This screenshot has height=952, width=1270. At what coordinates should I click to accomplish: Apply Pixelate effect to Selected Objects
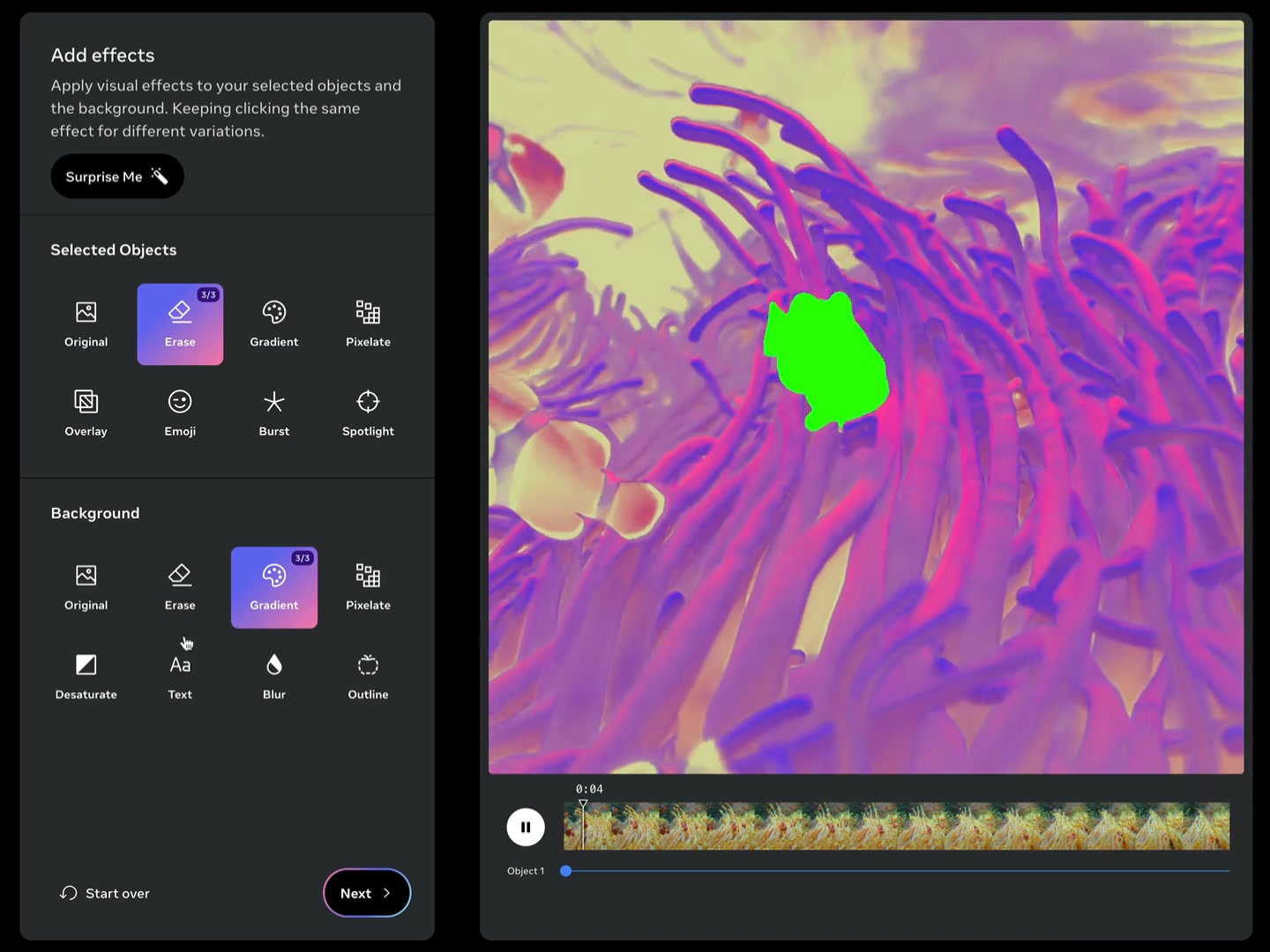point(368,324)
